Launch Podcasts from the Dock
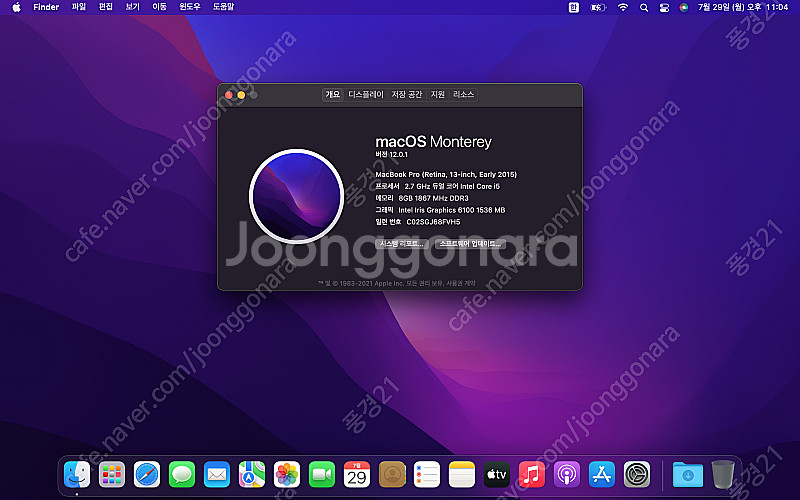Screen dimensions: 800x500 tap(567, 474)
